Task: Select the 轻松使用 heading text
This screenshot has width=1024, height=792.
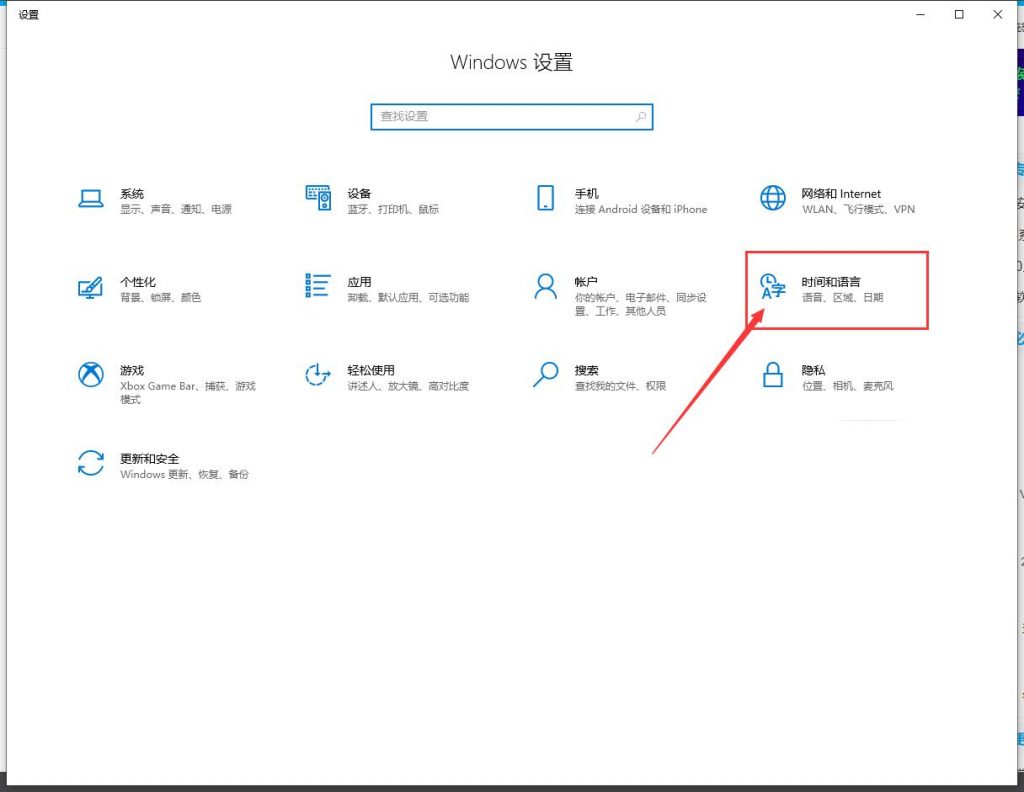Action: click(x=371, y=370)
